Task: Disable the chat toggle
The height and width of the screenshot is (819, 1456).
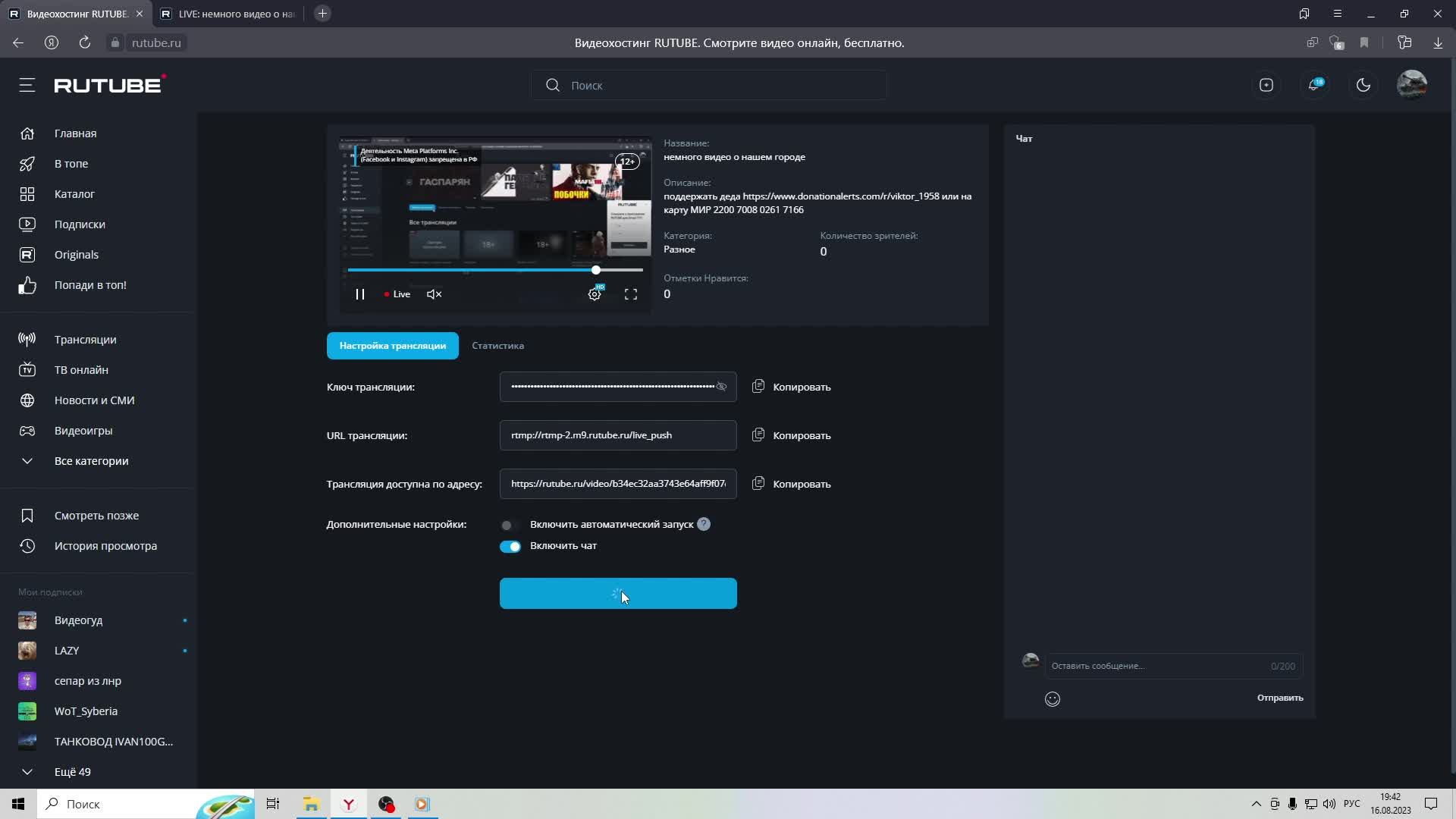Action: click(x=510, y=547)
